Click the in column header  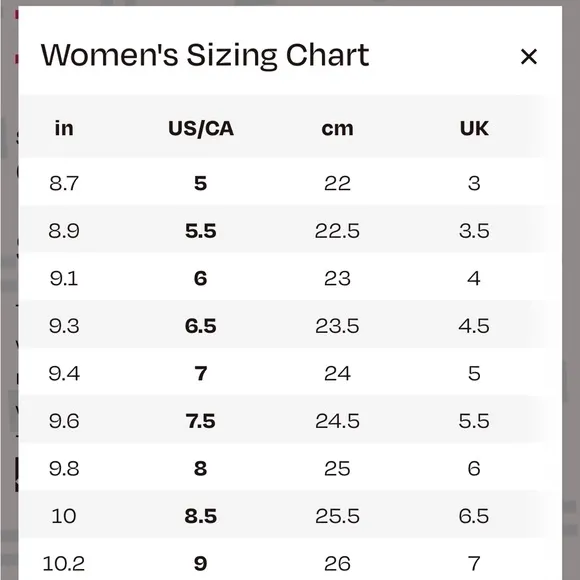pos(64,128)
